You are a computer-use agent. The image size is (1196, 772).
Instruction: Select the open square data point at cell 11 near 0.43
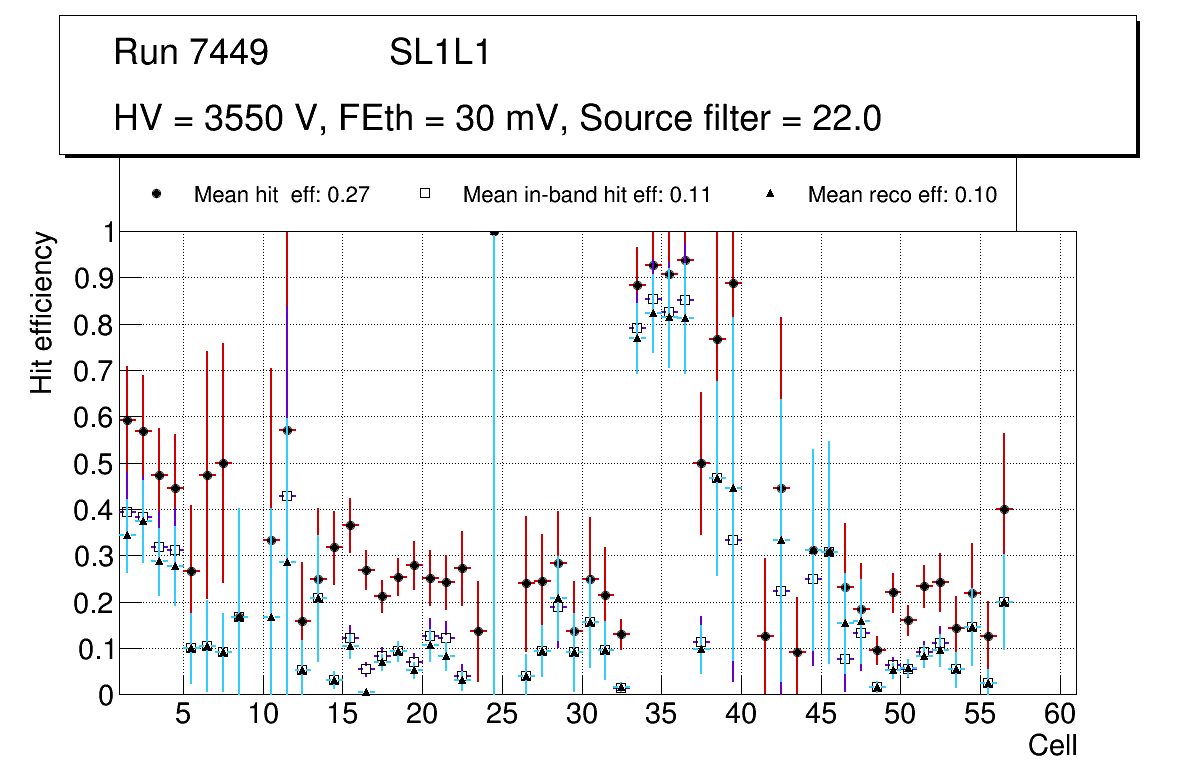[x=287, y=496]
